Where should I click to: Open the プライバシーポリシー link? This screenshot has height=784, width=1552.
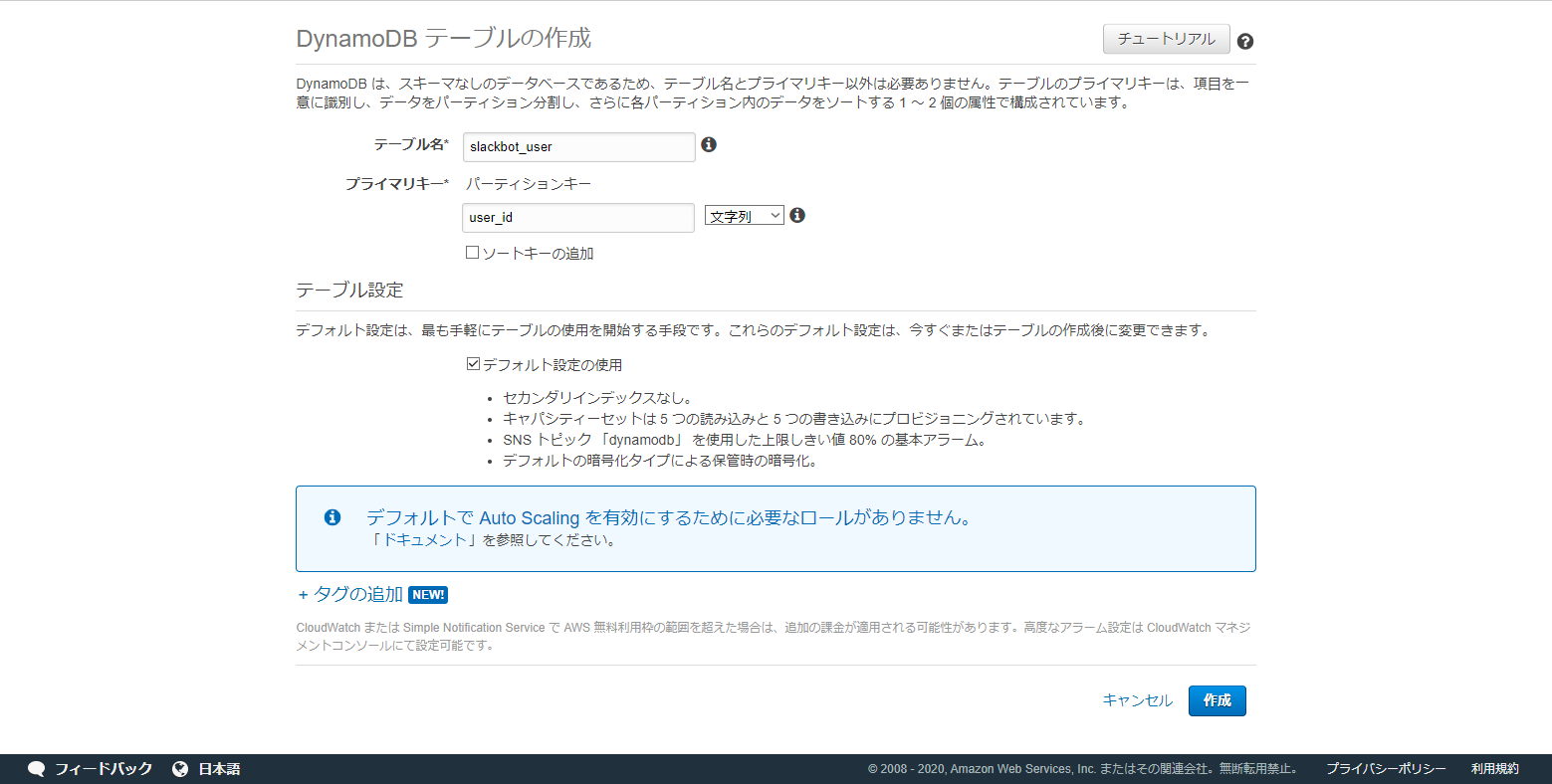pos(1386,769)
